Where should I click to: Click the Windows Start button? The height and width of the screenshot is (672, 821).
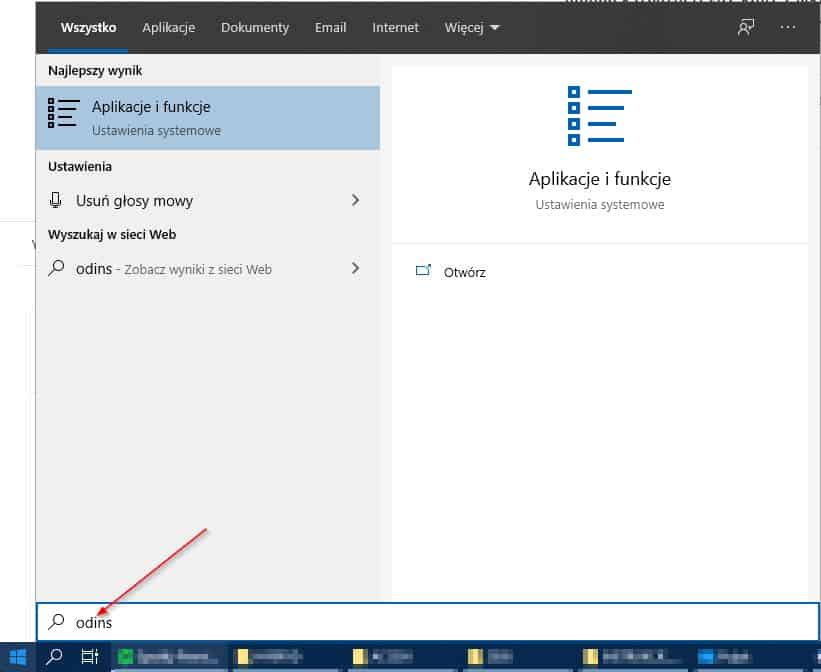tap(20, 657)
